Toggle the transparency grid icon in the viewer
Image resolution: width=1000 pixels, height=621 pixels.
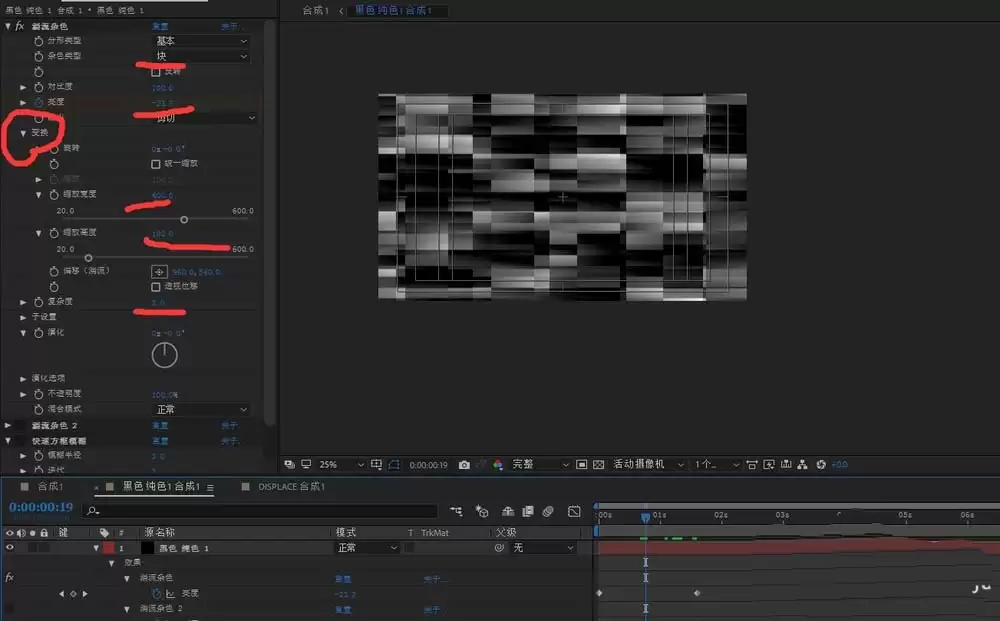point(598,465)
